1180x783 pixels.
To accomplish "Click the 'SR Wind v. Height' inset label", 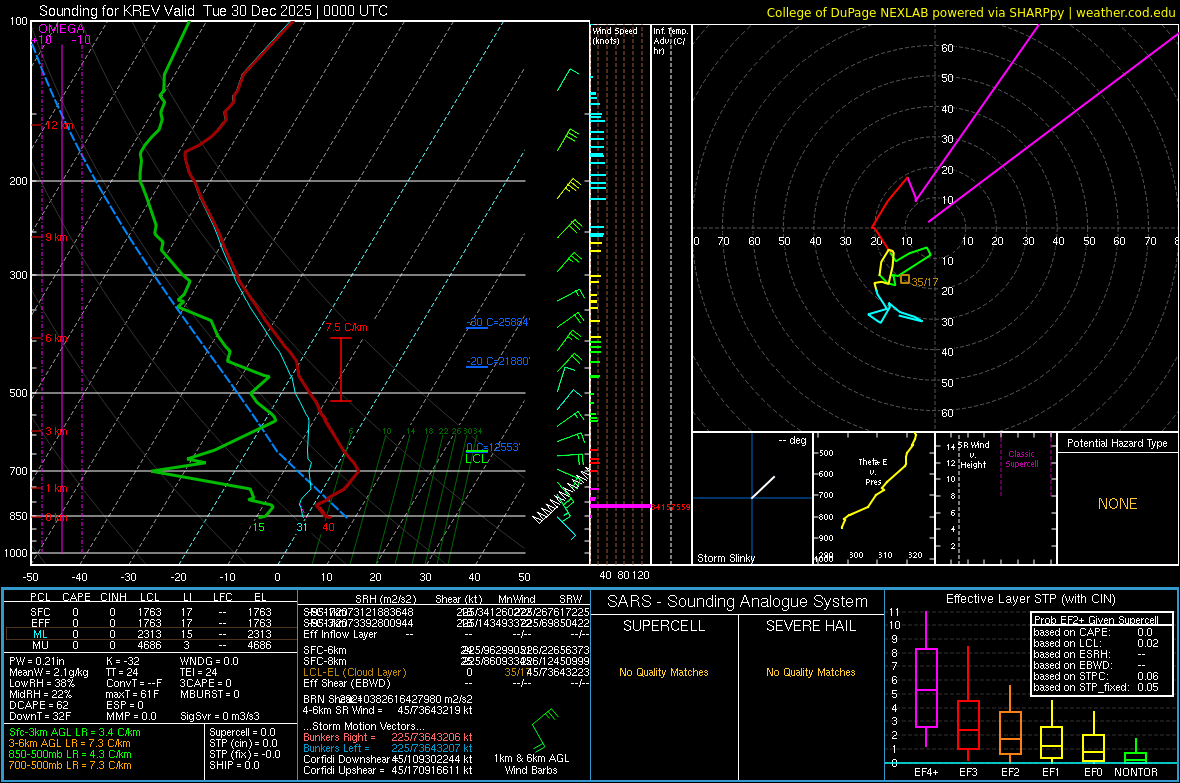I will pyautogui.click(x=973, y=455).
